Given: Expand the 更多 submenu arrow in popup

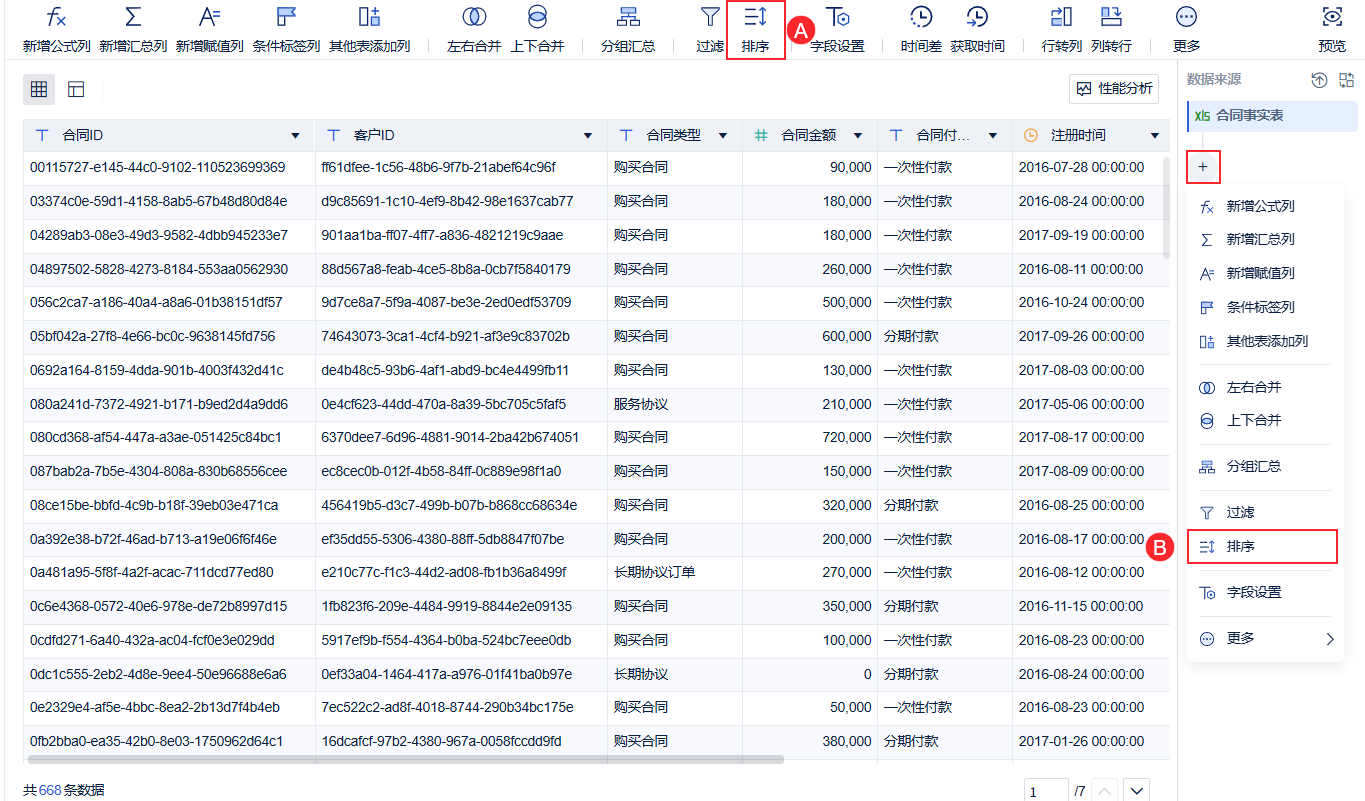Looking at the screenshot, I should [1330, 639].
